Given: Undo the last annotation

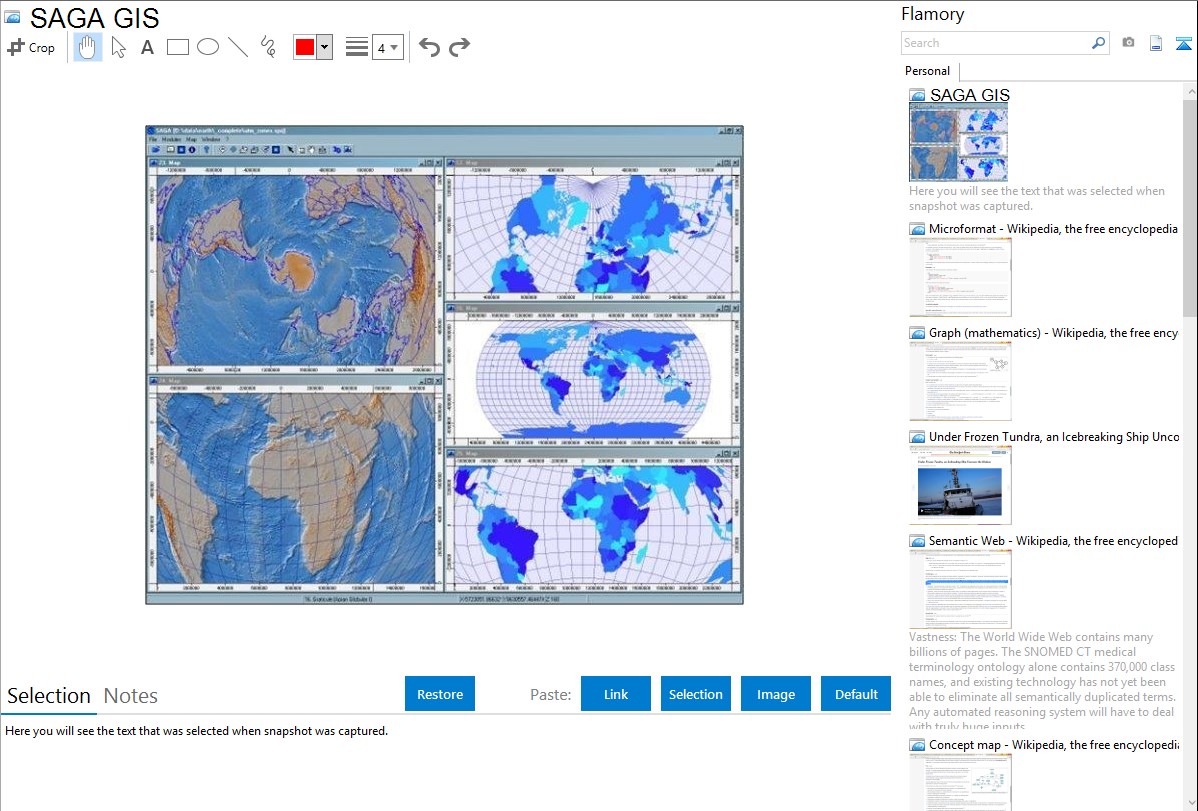Looking at the screenshot, I should pos(429,47).
